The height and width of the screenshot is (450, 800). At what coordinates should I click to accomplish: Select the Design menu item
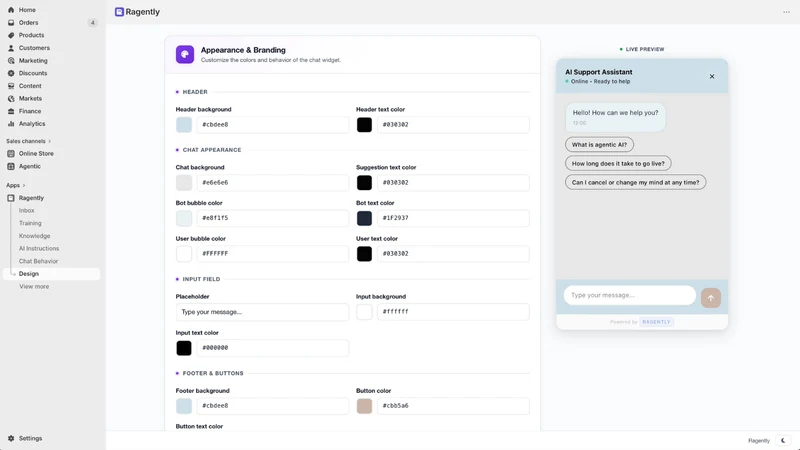click(x=52, y=274)
